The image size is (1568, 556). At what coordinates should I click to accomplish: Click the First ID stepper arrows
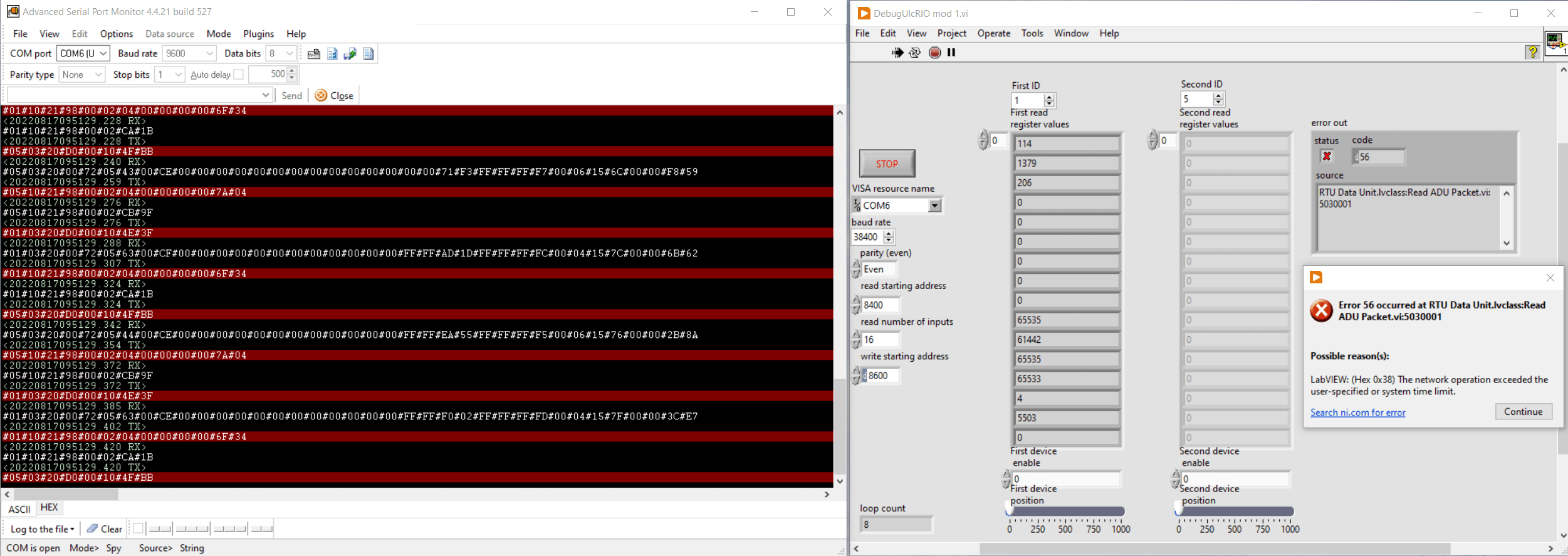(1049, 100)
